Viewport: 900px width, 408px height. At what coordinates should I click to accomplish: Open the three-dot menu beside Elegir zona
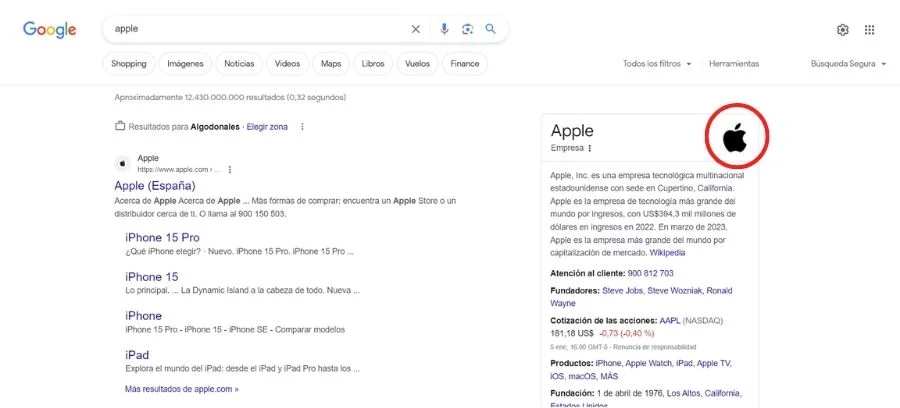[x=302, y=127]
